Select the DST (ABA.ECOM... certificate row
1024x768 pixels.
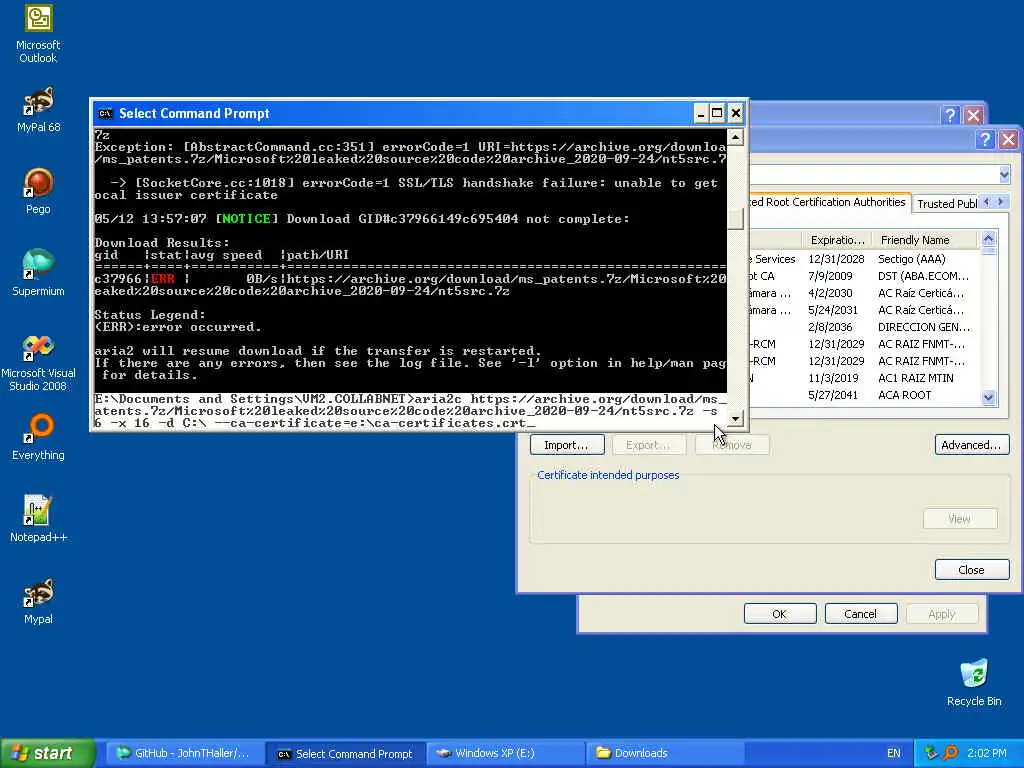point(864,276)
